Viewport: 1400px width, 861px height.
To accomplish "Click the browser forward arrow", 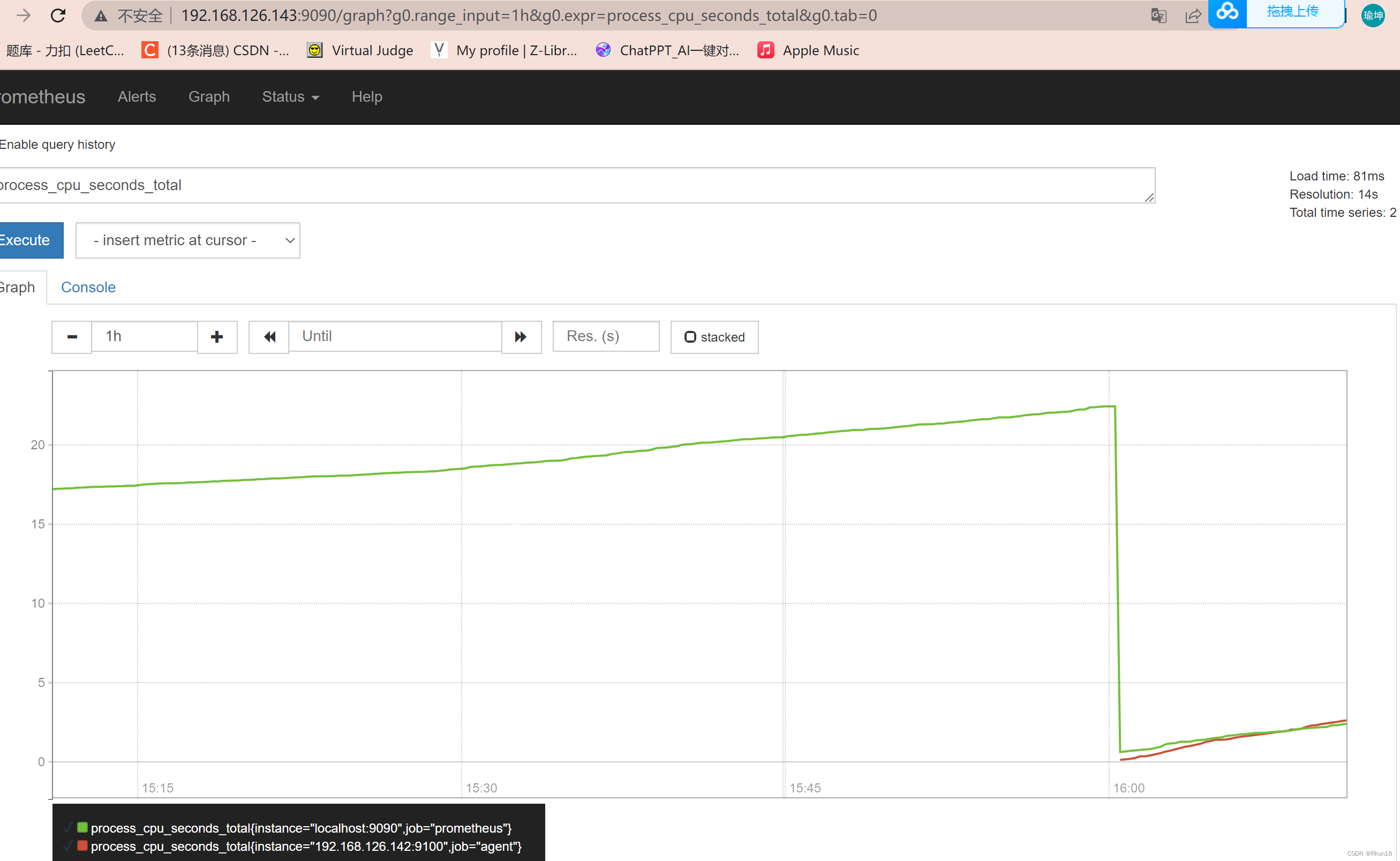I will pyautogui.click(x=24, y=16).
